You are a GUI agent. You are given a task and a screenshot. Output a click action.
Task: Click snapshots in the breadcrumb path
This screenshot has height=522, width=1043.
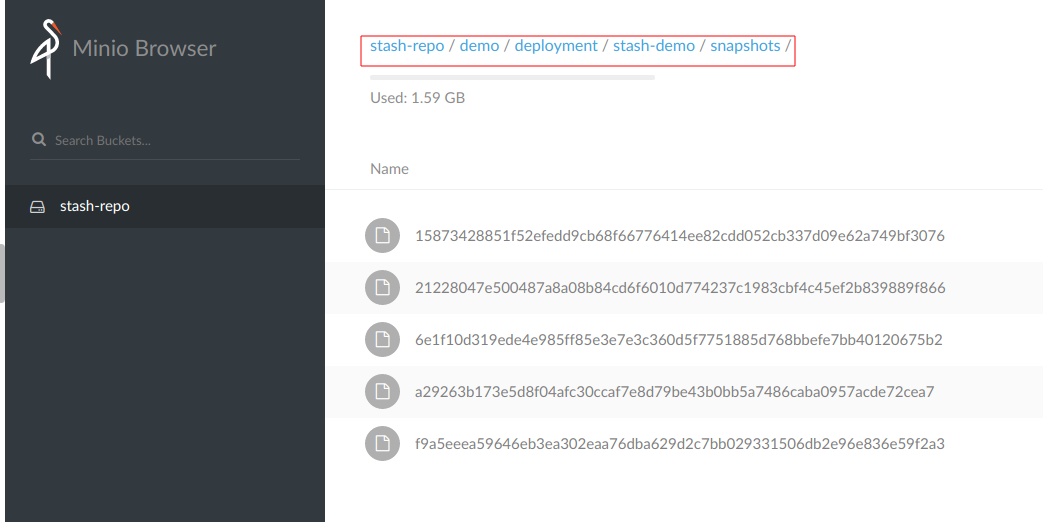[x=745, y=46]
